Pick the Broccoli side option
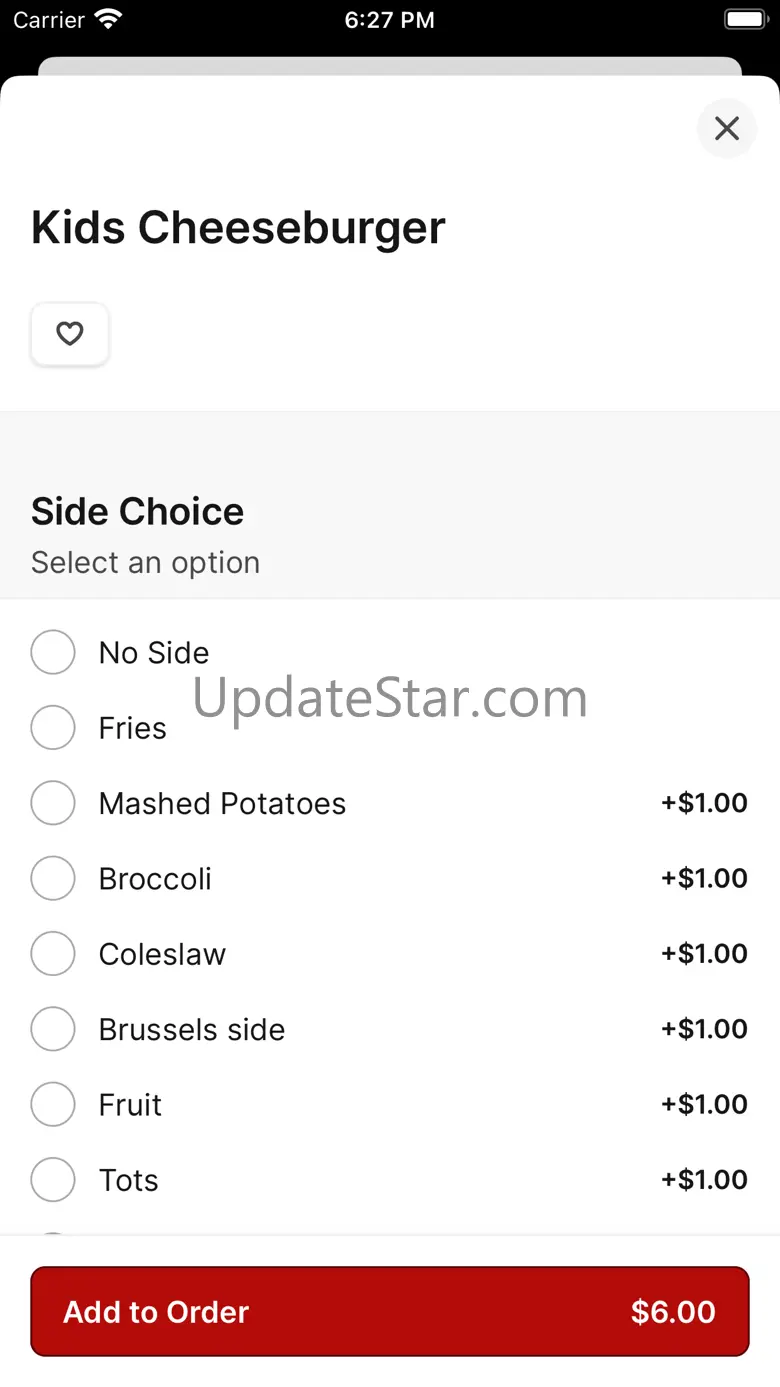 point(53,879)
